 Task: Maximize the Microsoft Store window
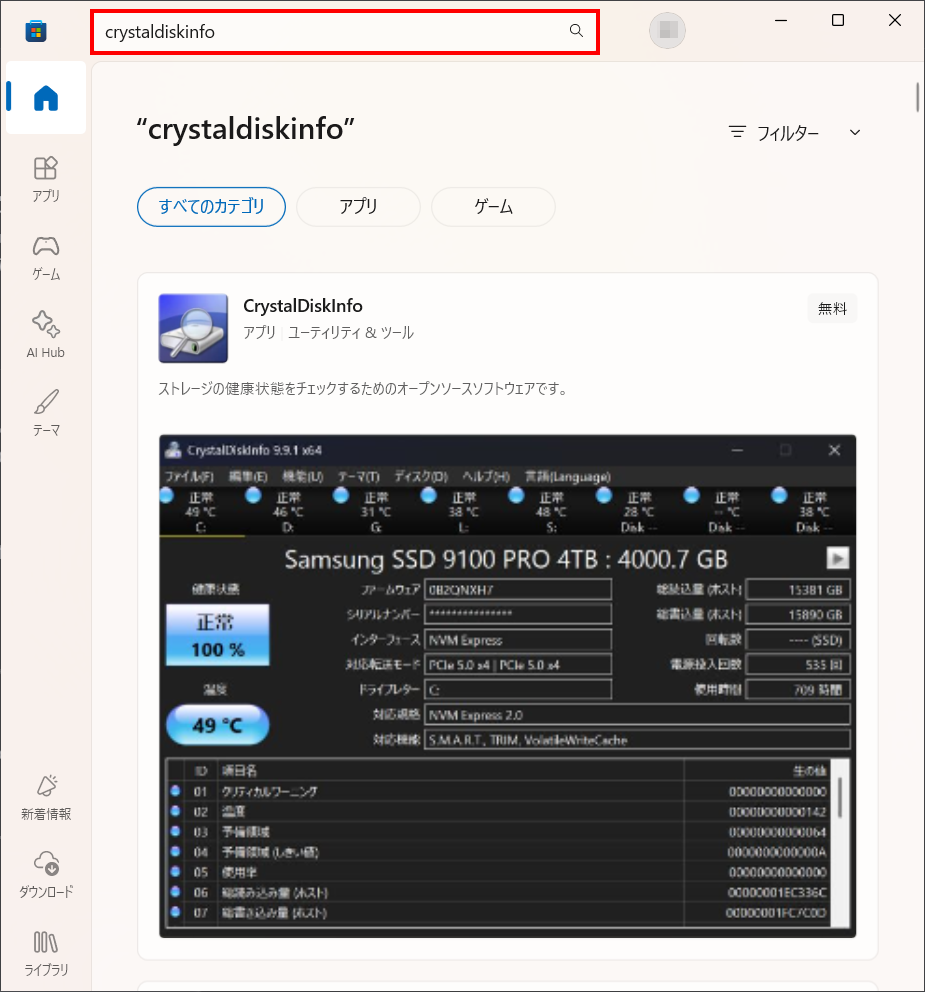[x=838, y=20]
